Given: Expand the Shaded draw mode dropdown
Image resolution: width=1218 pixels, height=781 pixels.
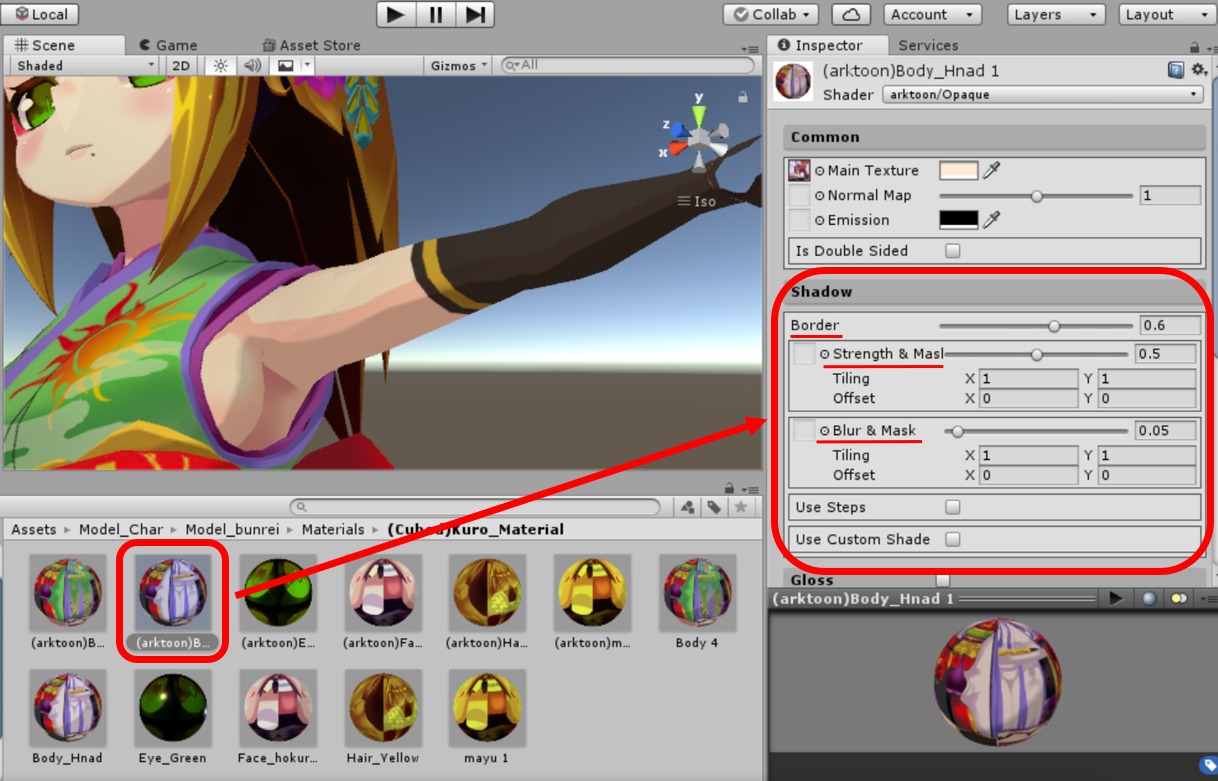Looking at the screenshot, I should pos(85,66).
